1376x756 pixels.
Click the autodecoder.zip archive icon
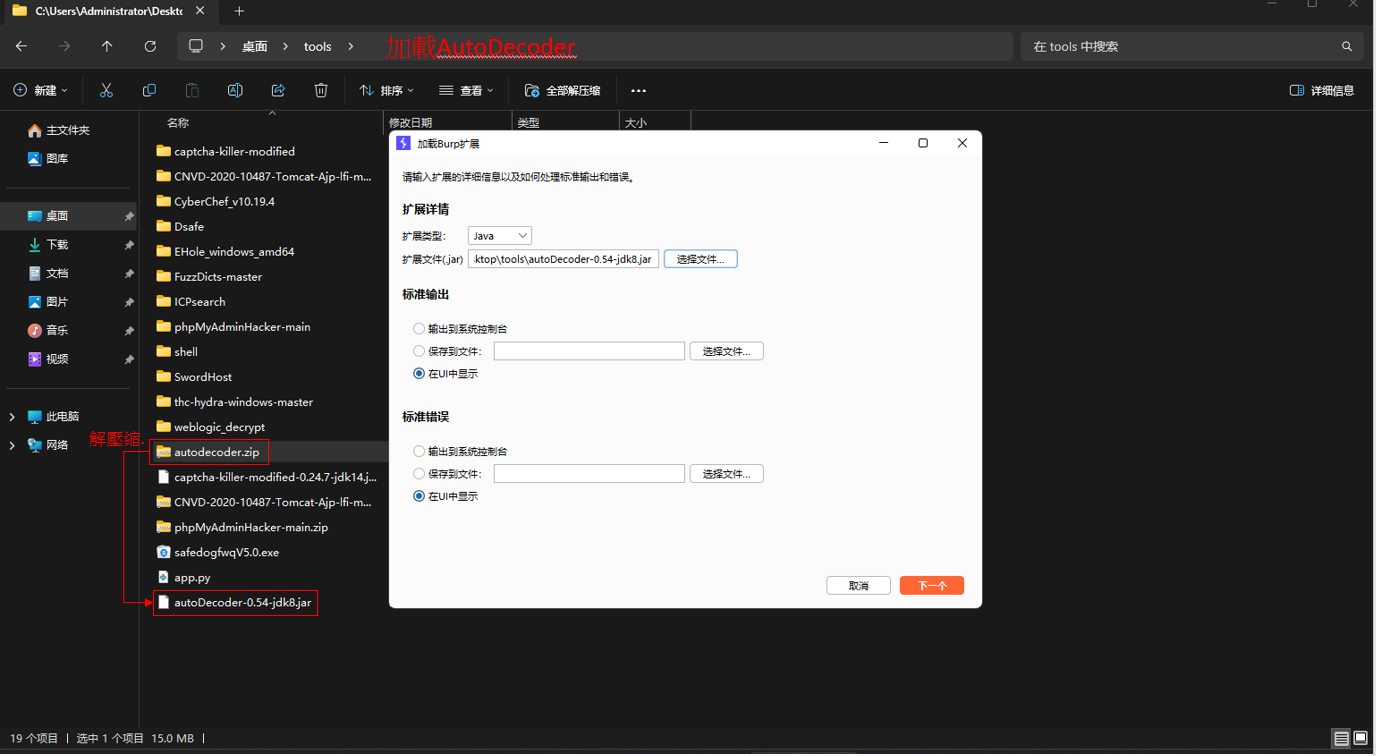click(x=164, y=452)
